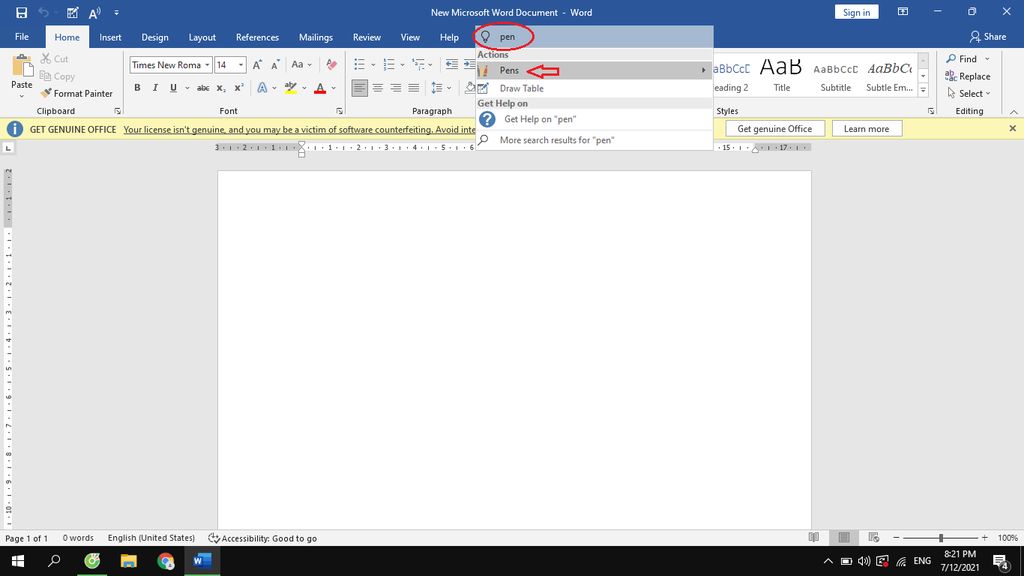Viewport: 1024px width, 576px height.
Task: Switch to Read Mode view
Action: coord(814,537)
